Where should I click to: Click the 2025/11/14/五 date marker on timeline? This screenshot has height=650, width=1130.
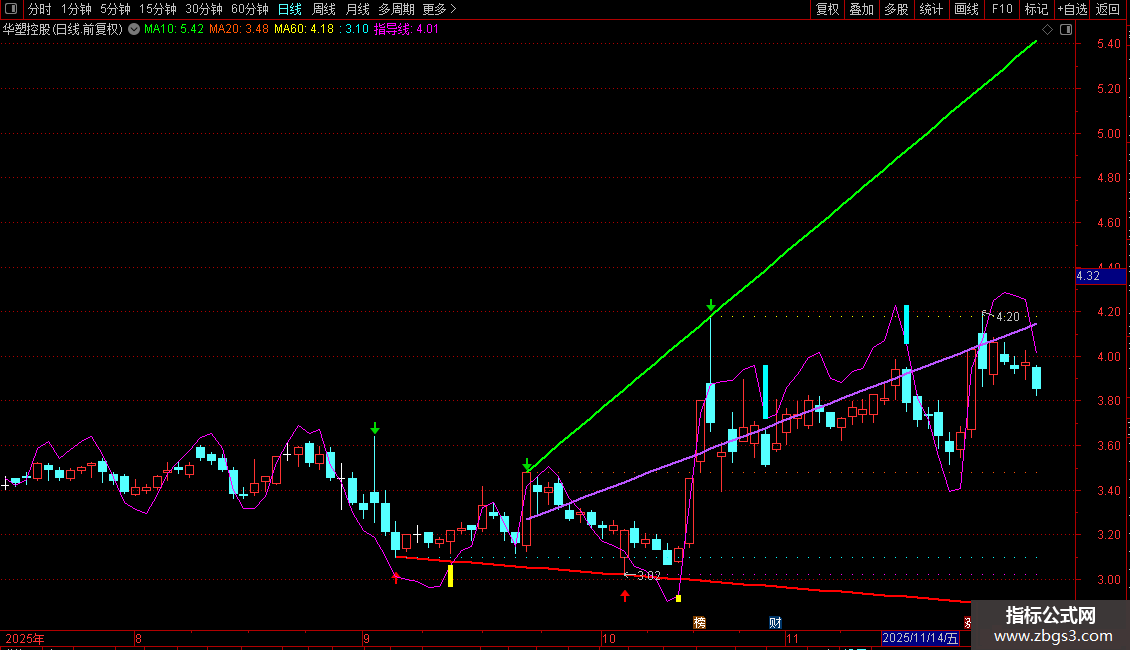(920, 638)
